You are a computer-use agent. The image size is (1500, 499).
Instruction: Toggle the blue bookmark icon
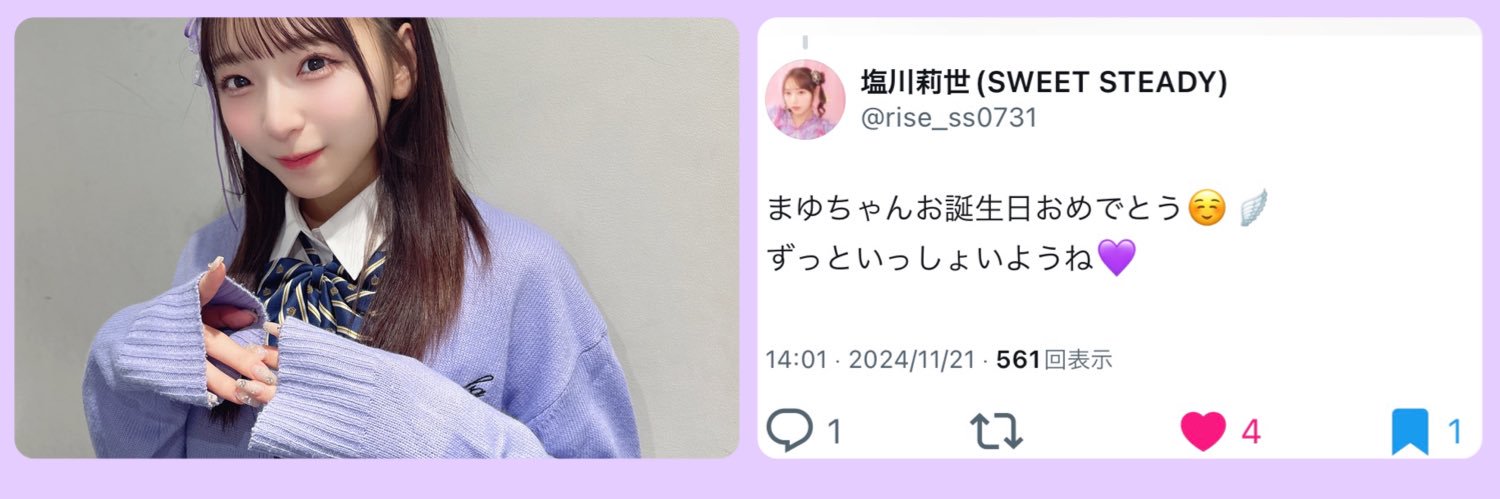(1410, 432)
